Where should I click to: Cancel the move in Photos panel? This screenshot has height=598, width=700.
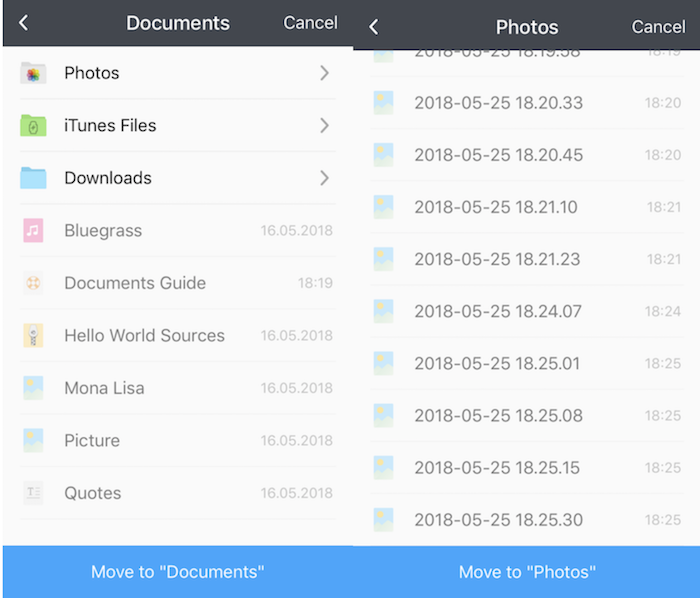point(658,27)
